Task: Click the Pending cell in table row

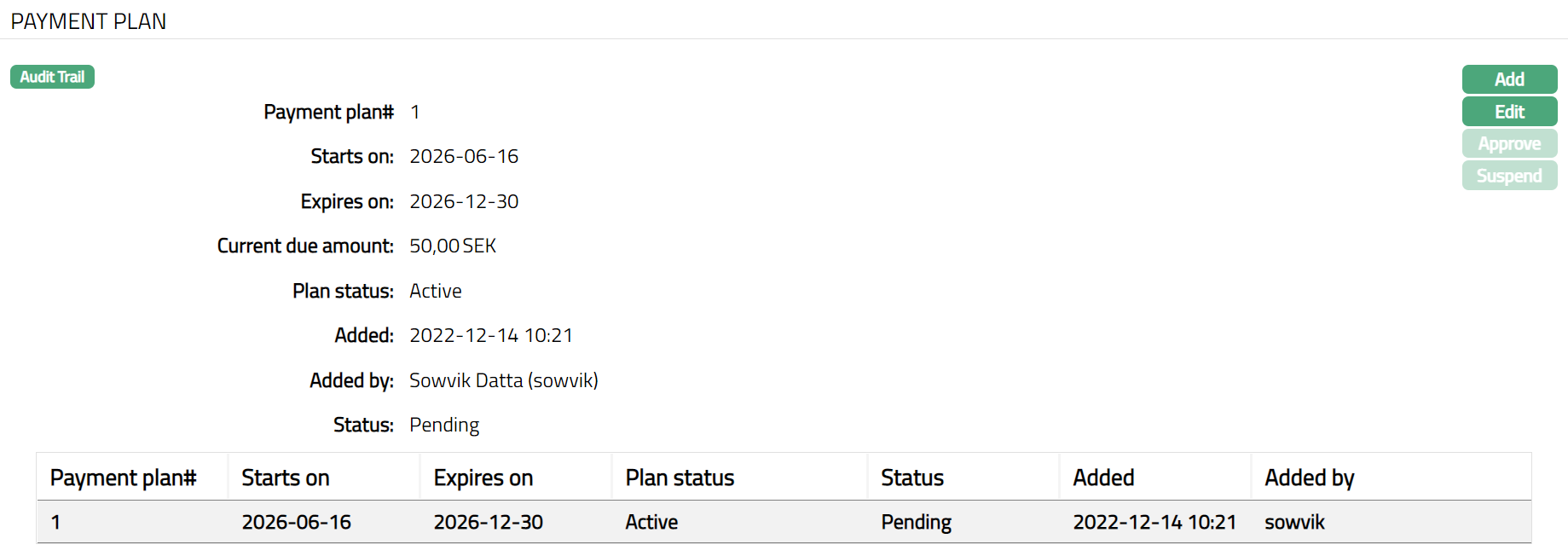Action: pyautogui.click(x=916, y=522)
